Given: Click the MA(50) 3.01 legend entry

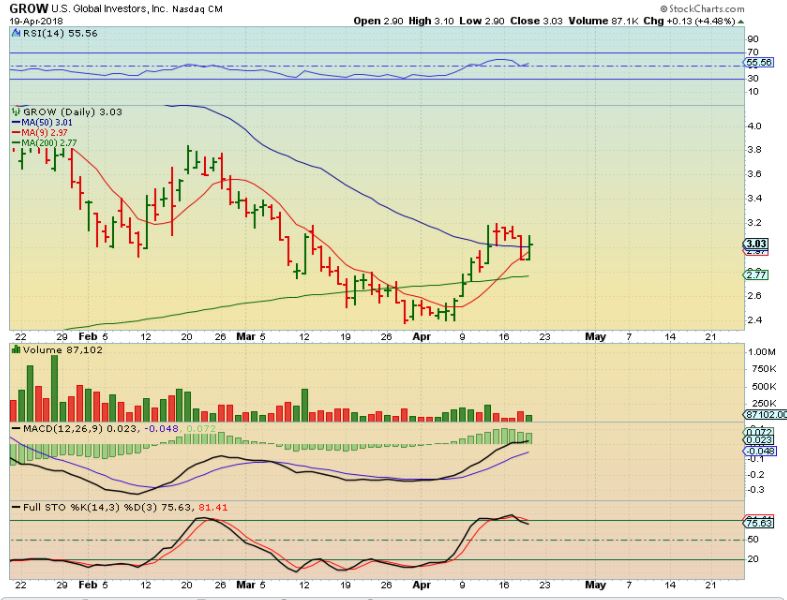Looking at the screenshot, I should click(43, 122).
